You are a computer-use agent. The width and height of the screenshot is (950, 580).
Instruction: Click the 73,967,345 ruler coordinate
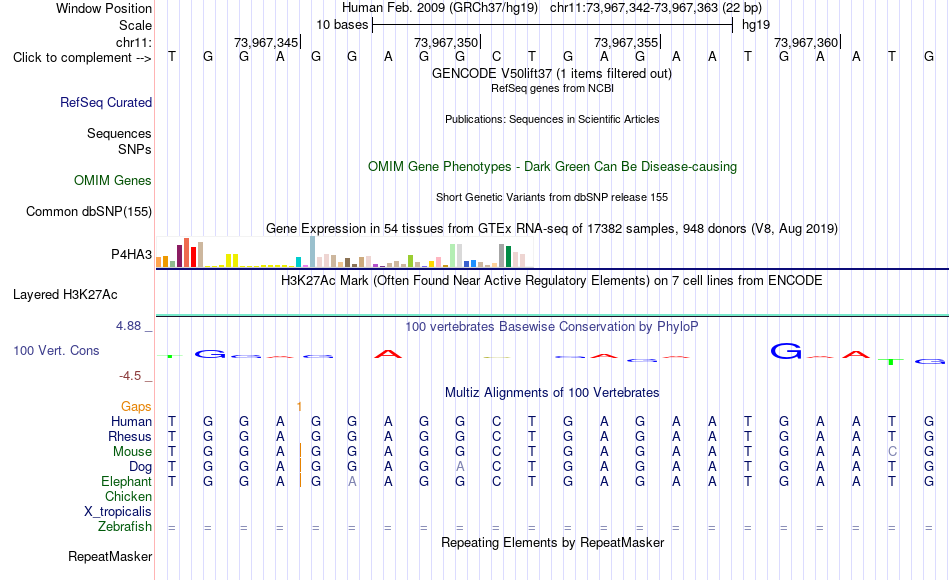(x=266, y=42)
